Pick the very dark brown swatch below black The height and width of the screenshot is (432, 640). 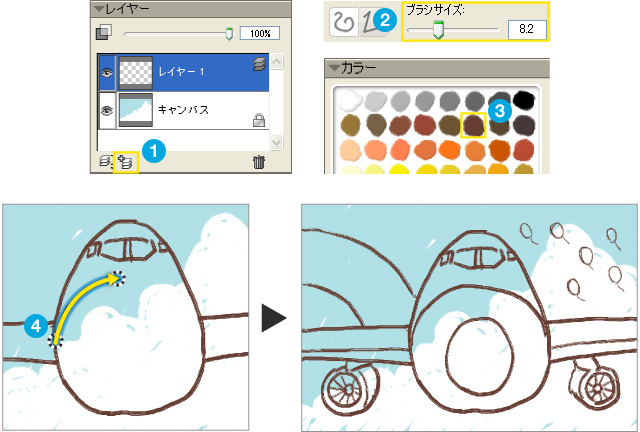tap(524, 125)
